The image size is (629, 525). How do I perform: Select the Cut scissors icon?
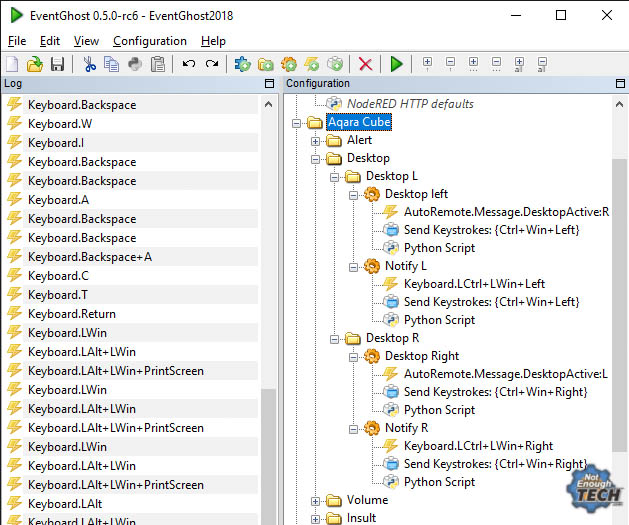pyautogui.click(x=89, y=64)
